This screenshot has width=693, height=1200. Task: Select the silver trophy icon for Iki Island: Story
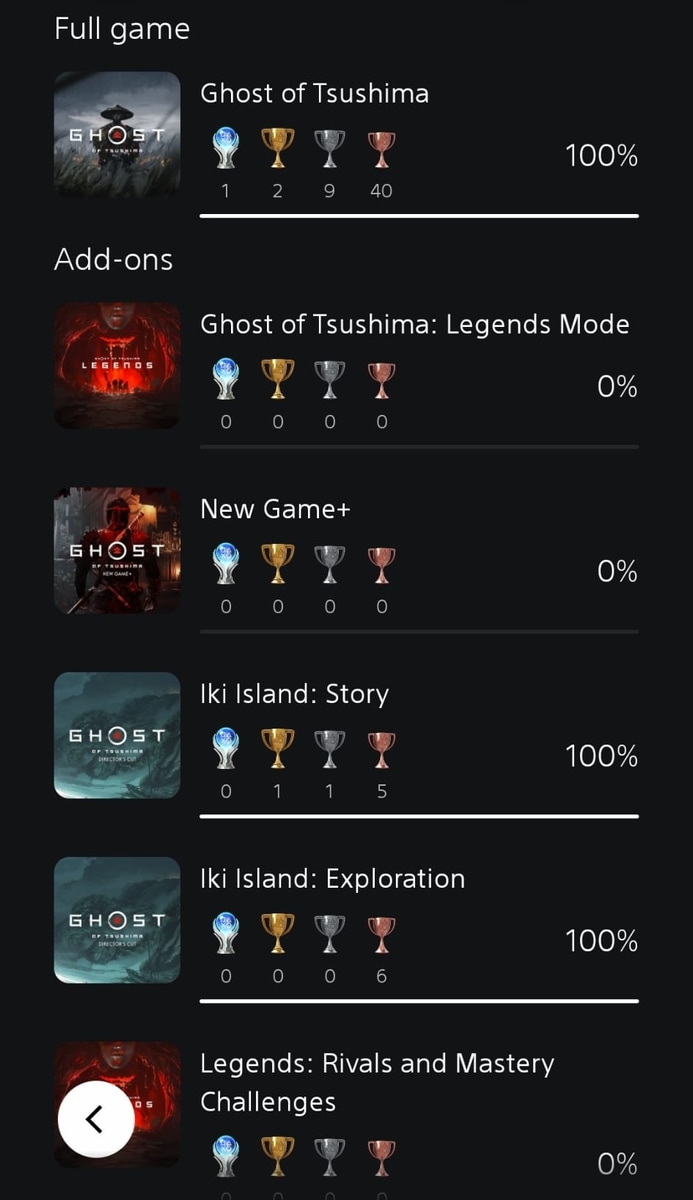329,745
